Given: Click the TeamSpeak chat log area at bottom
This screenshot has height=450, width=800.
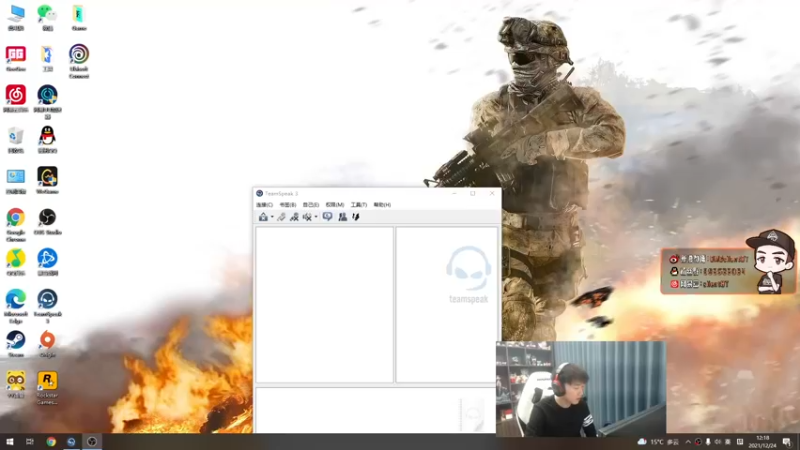Looking at the screenshot, I should click(376, 411).
